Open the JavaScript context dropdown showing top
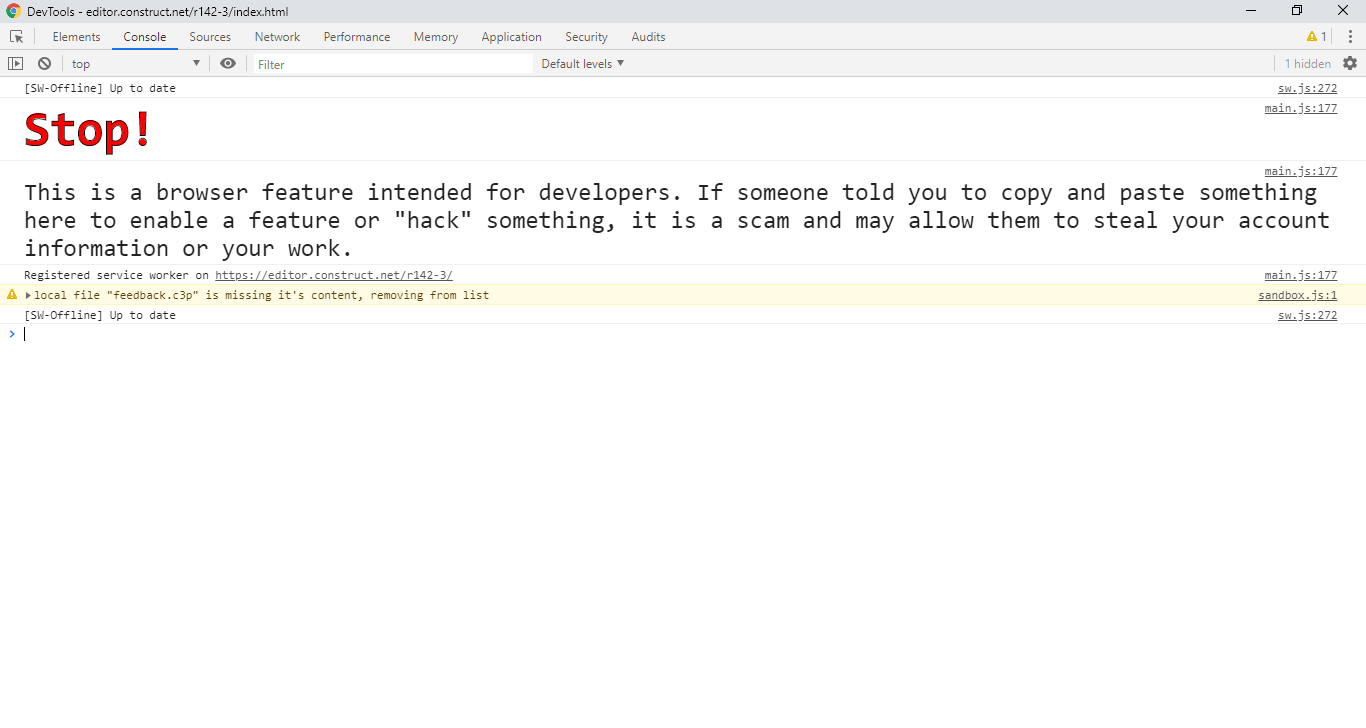 pos(135,62)
